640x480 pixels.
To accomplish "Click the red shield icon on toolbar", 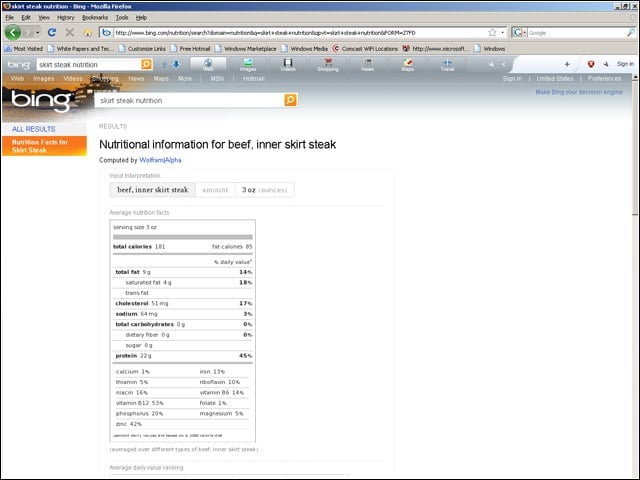I will point(591,64).
